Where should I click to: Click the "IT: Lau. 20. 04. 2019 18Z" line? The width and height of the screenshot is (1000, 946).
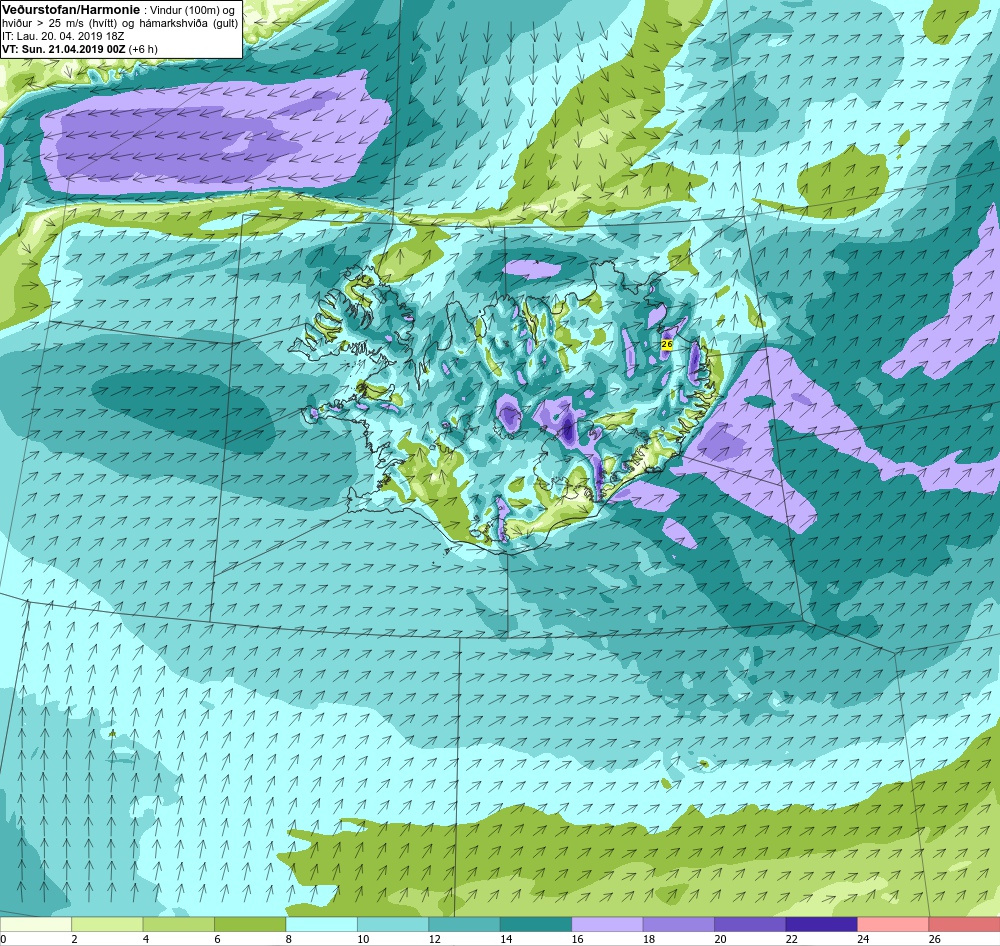coord(63,36)
